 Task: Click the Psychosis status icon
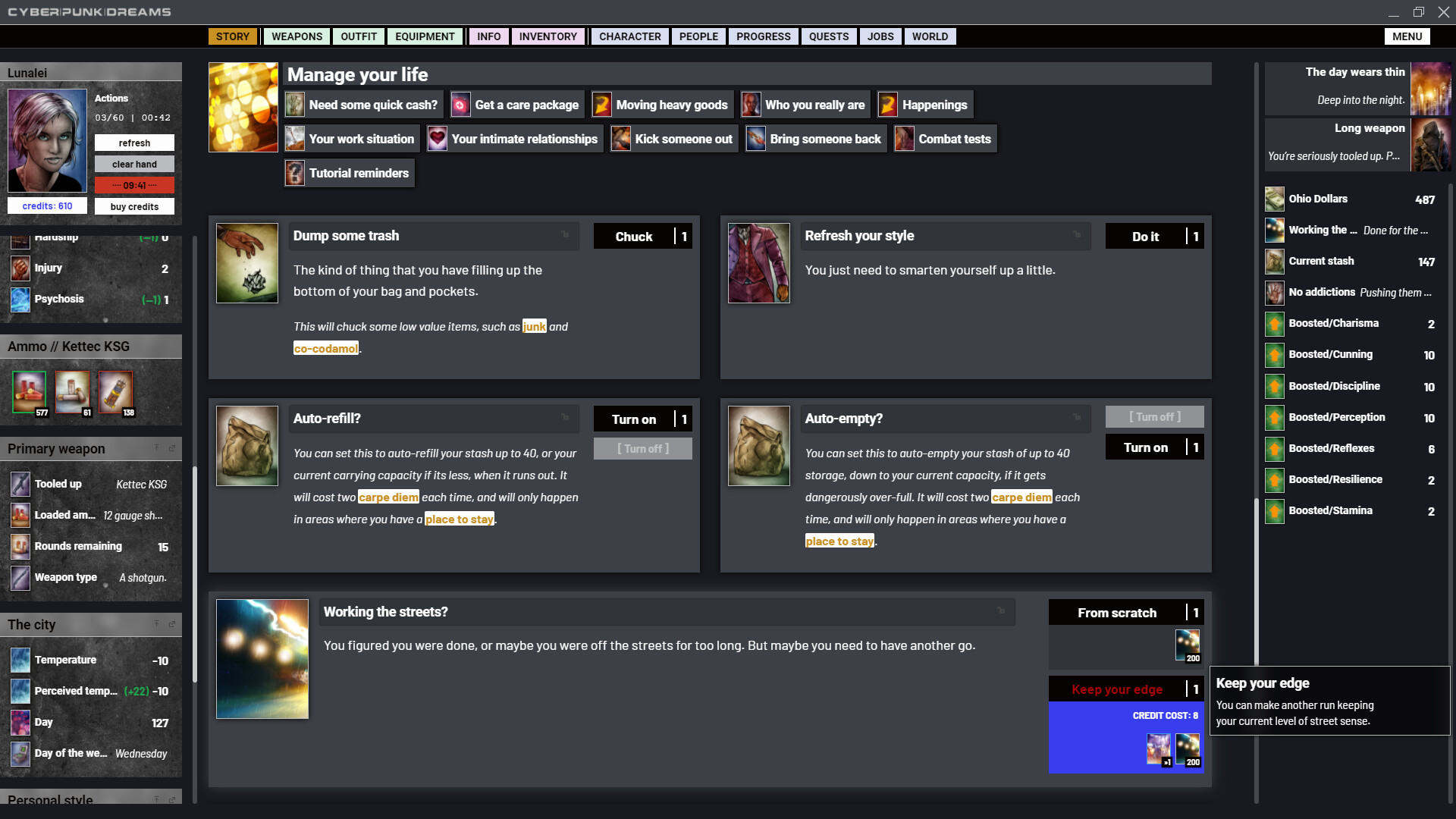click(20, 299)
